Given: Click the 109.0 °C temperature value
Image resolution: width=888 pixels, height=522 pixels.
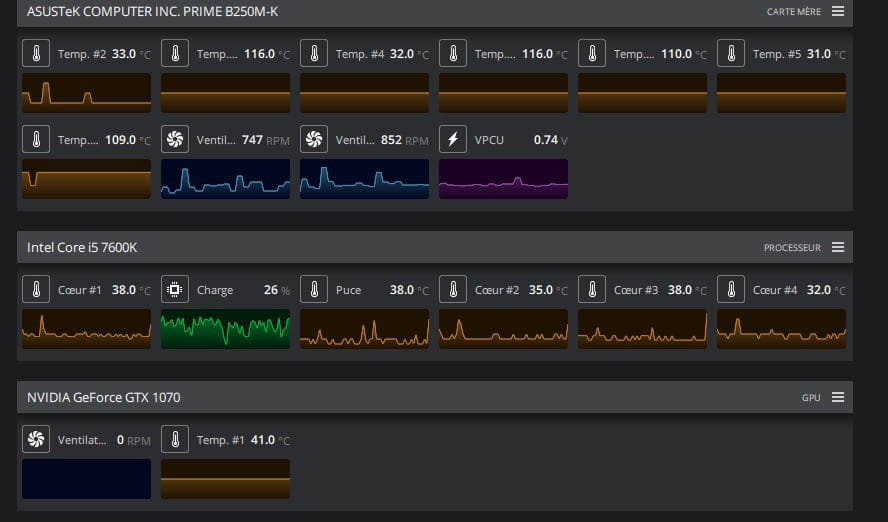Looking at the screenshot, I should (128, 140).
